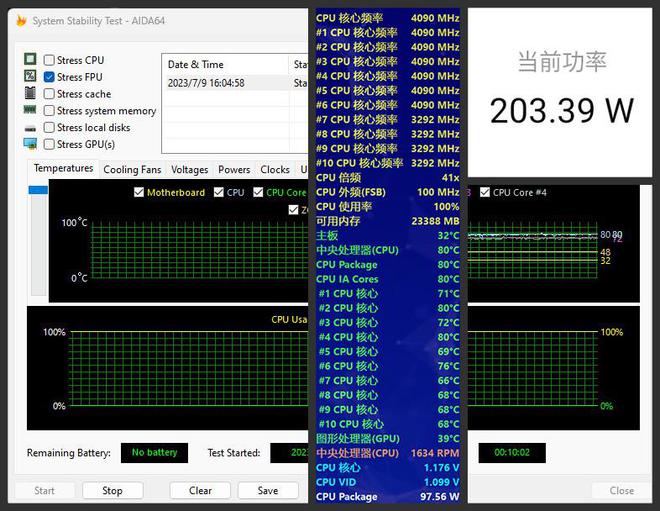Click the CPU VID 1.099 V row

(387, 482)
